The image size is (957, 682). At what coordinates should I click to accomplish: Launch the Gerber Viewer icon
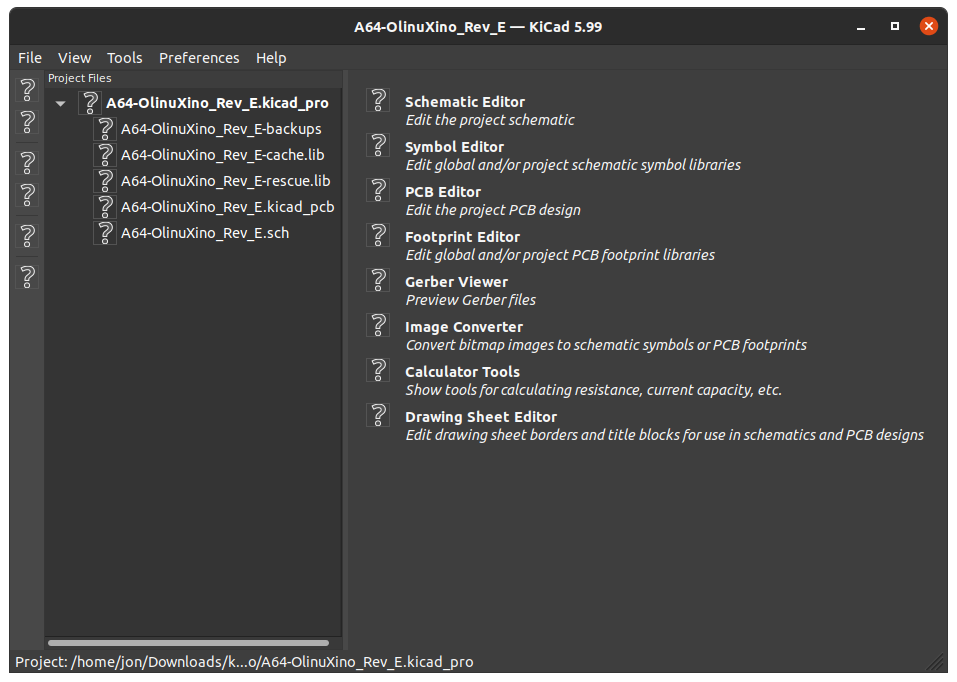379,280
